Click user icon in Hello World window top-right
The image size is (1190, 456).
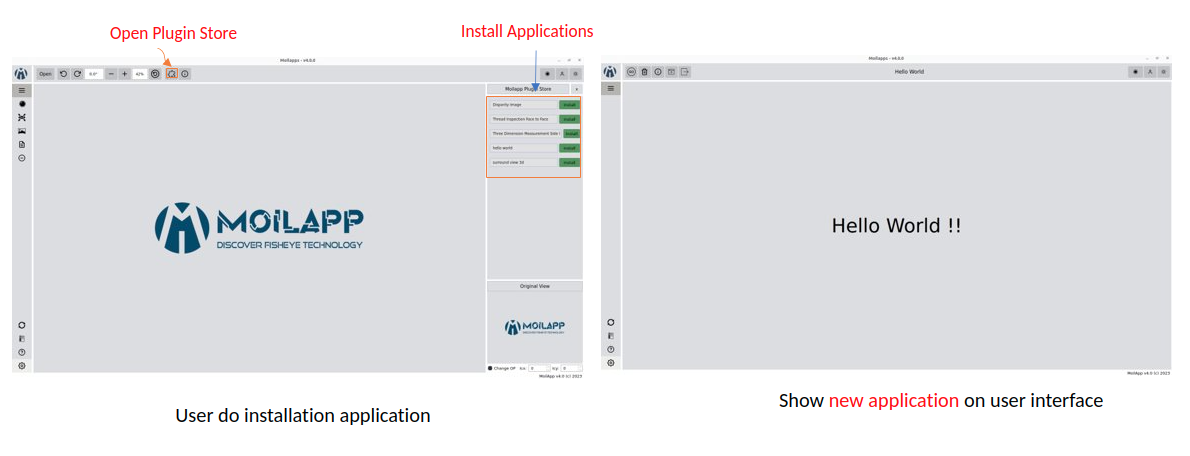[x=1151, y=71]
